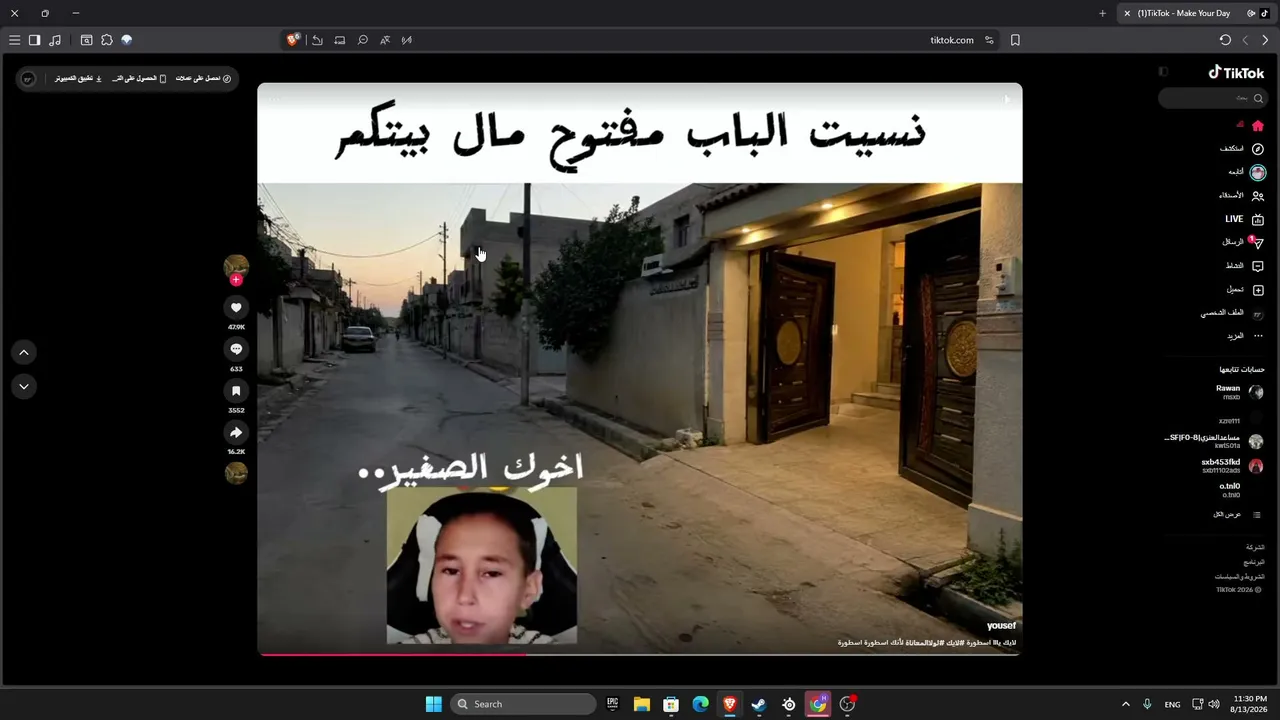Open the TikTok logo home link
Viewport: 1280px width, 720px height.
pyautogui.click(x=1236, y=72)
